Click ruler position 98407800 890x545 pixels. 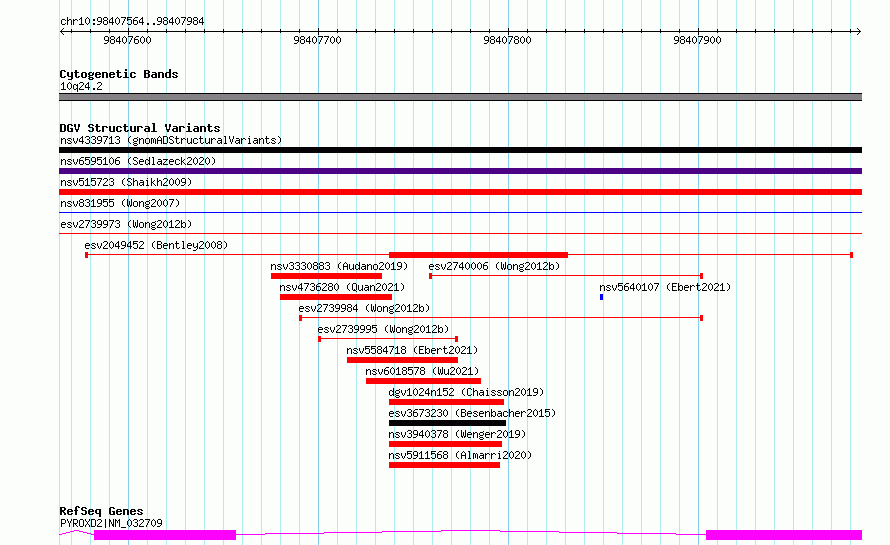click(507, 40)
